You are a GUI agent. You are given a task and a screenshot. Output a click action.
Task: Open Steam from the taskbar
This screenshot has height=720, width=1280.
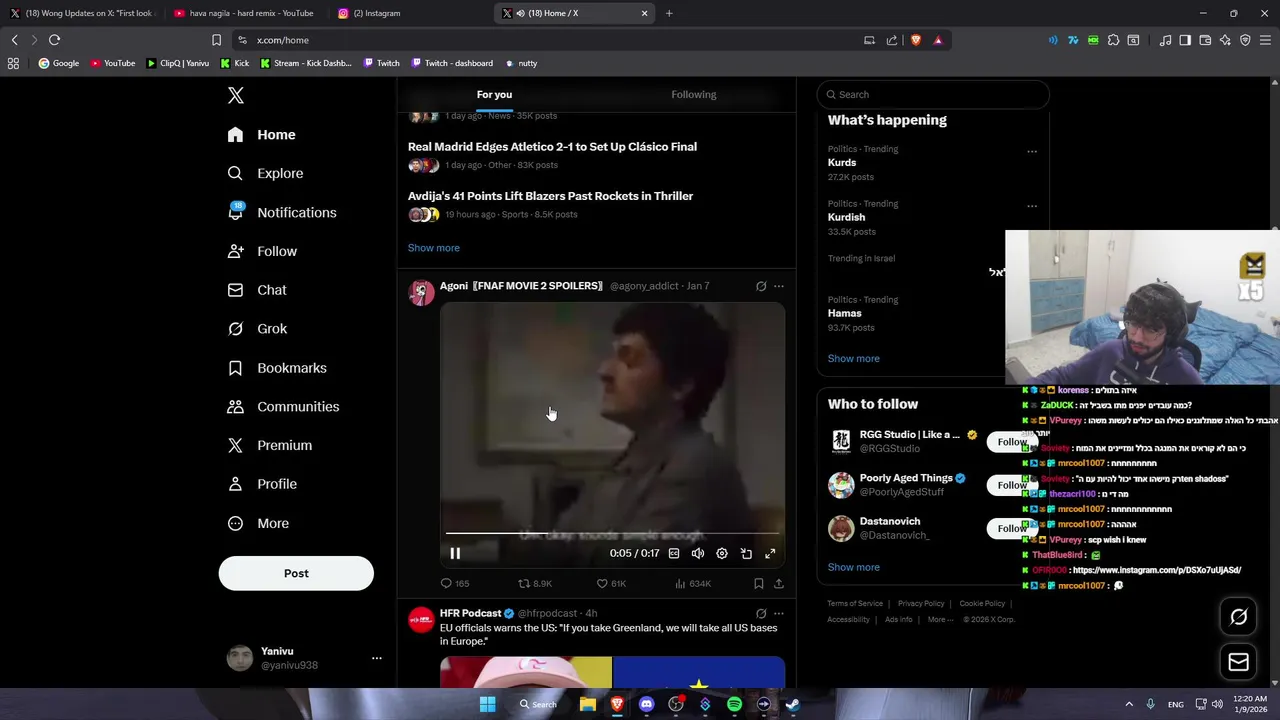792,704
